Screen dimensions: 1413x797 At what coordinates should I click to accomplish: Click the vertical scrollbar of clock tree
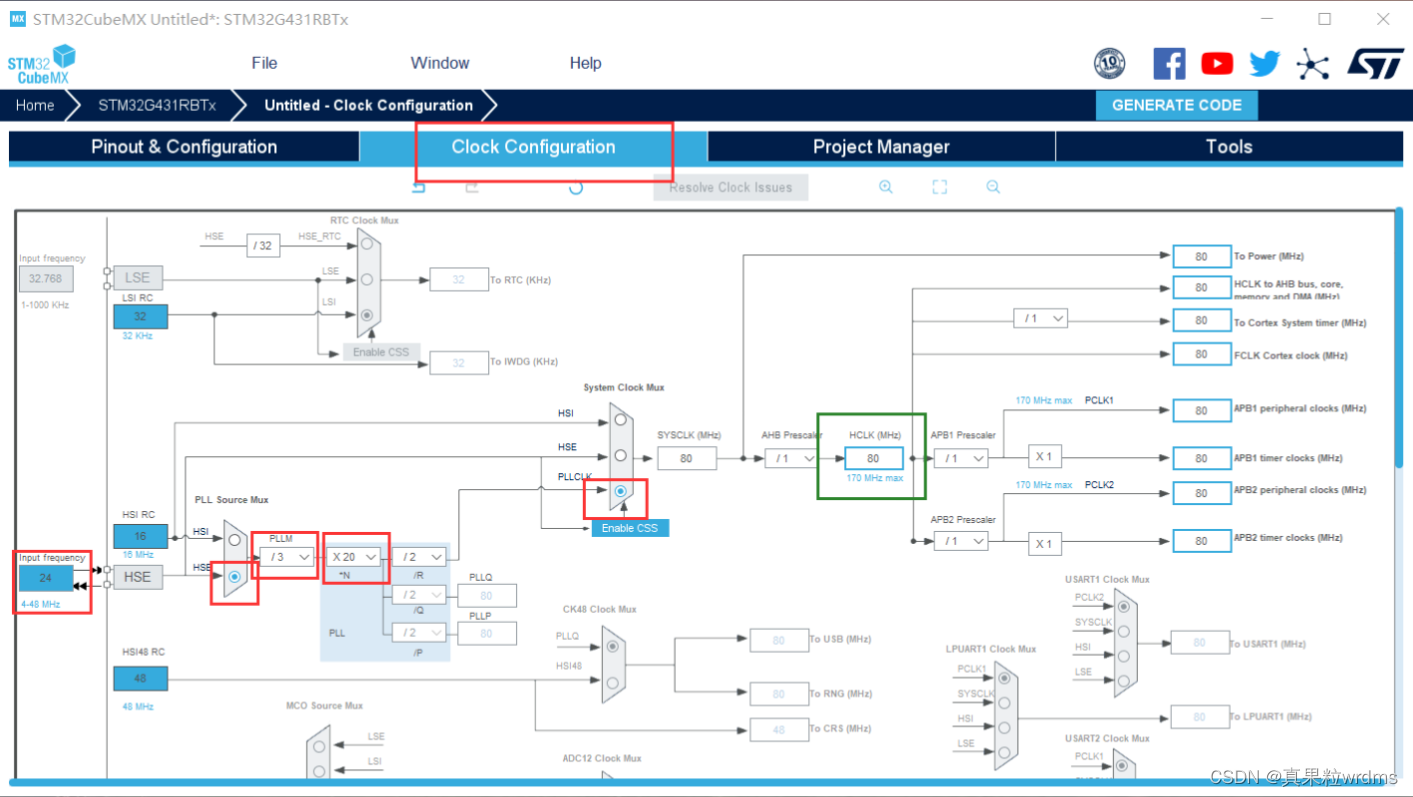(1399, 340)
